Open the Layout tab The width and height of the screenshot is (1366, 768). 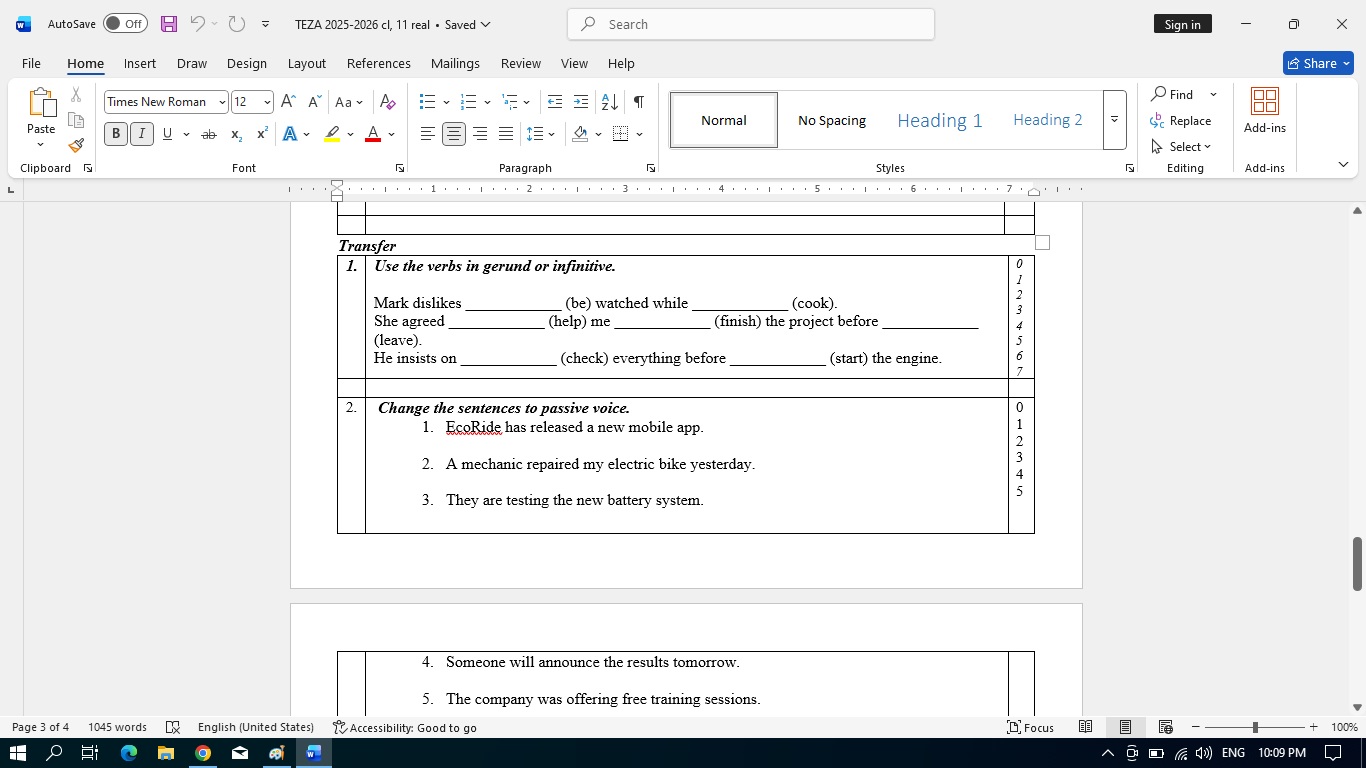[306, 63]
